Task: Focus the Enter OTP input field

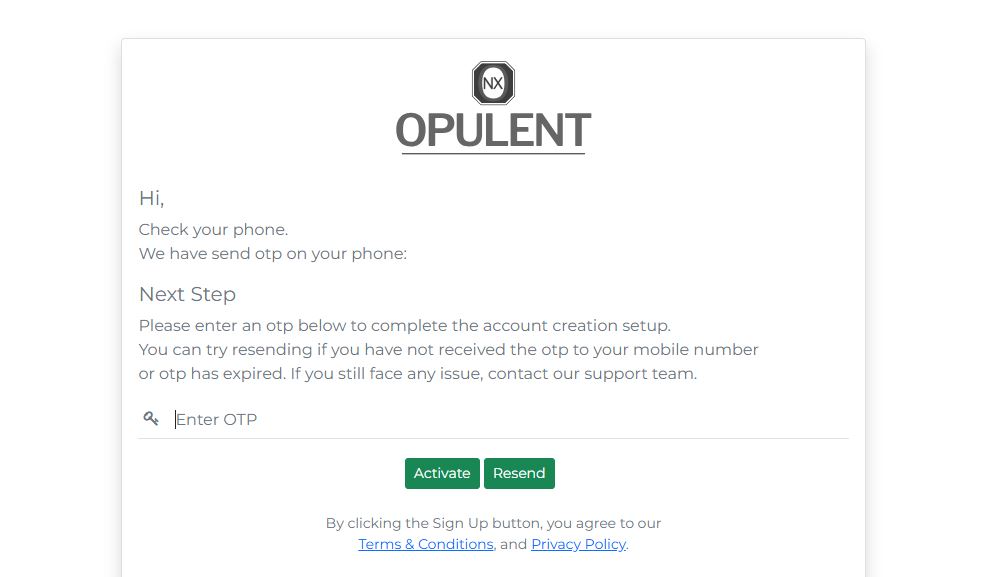Action: pos(511,419)
